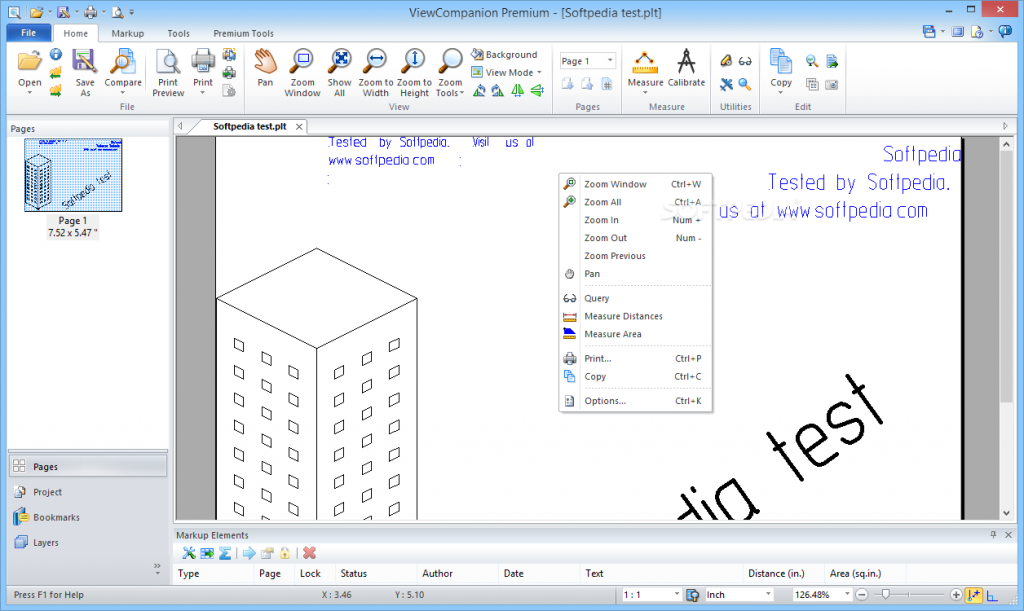1024x611 pixels.
Task: Toggle pin on Markup Elements panel
Action: (993, 535)
